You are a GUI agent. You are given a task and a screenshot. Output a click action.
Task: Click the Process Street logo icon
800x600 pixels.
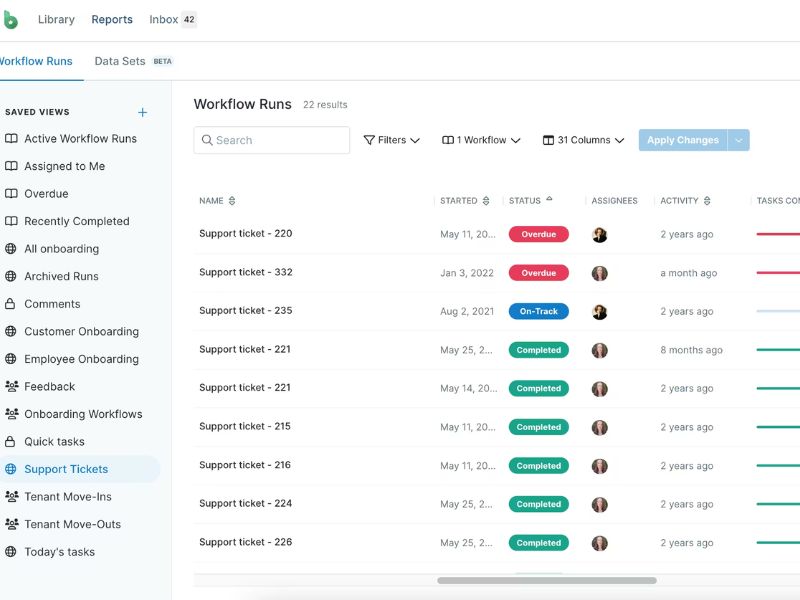tap(9, 19)
